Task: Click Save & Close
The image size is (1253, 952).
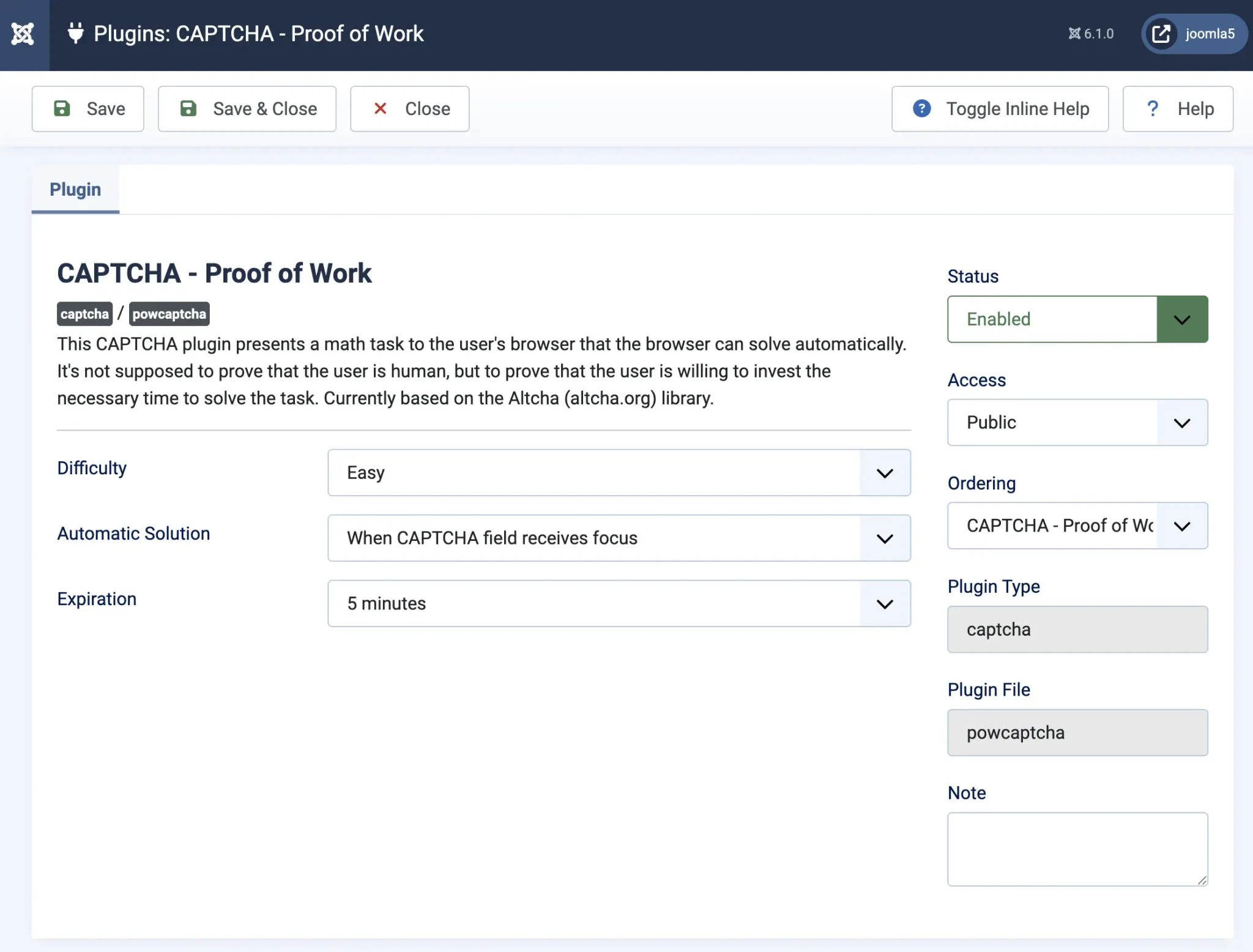Action: [247, 108]
